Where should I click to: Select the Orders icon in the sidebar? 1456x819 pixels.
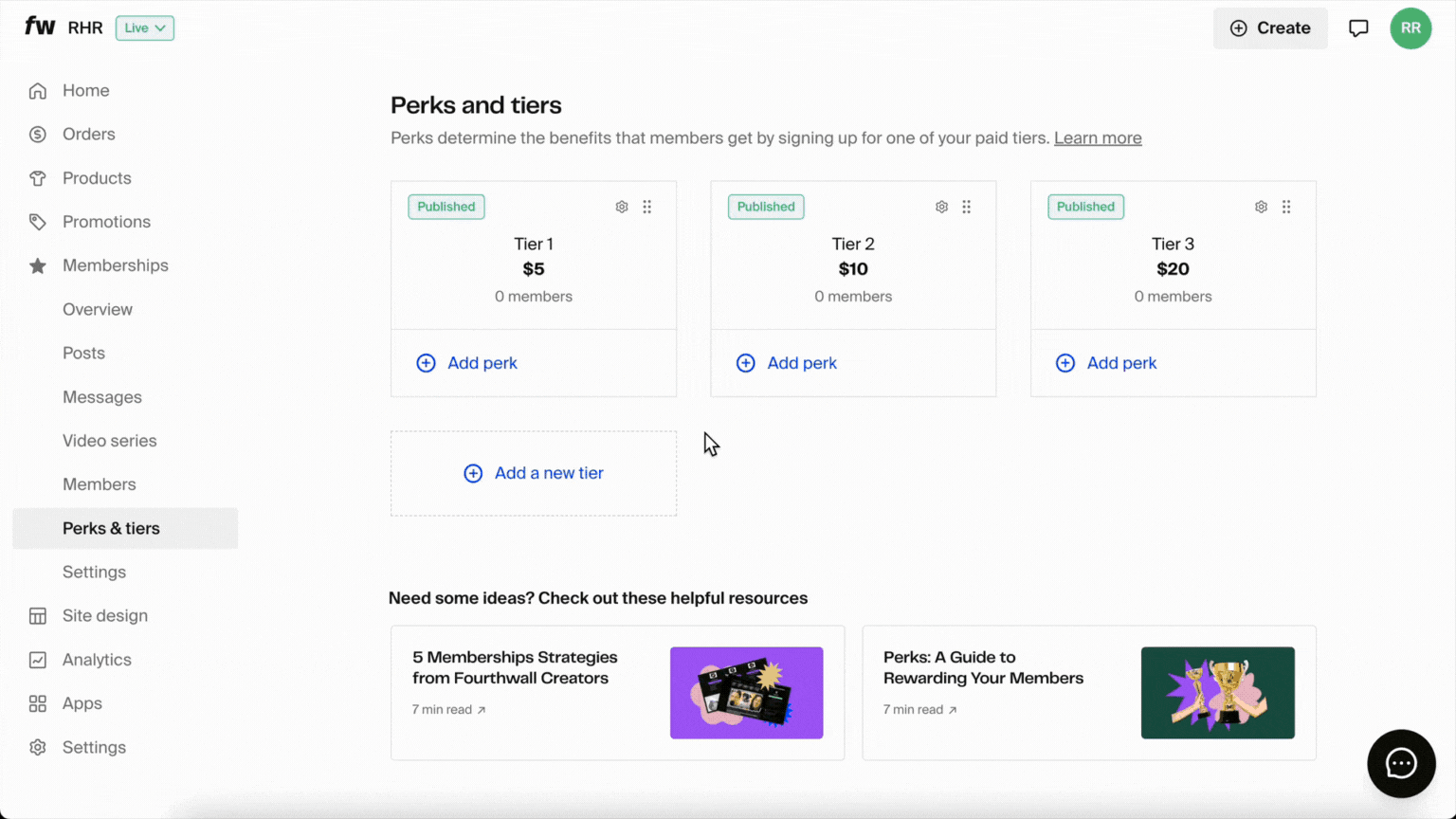tap(38, 134)
